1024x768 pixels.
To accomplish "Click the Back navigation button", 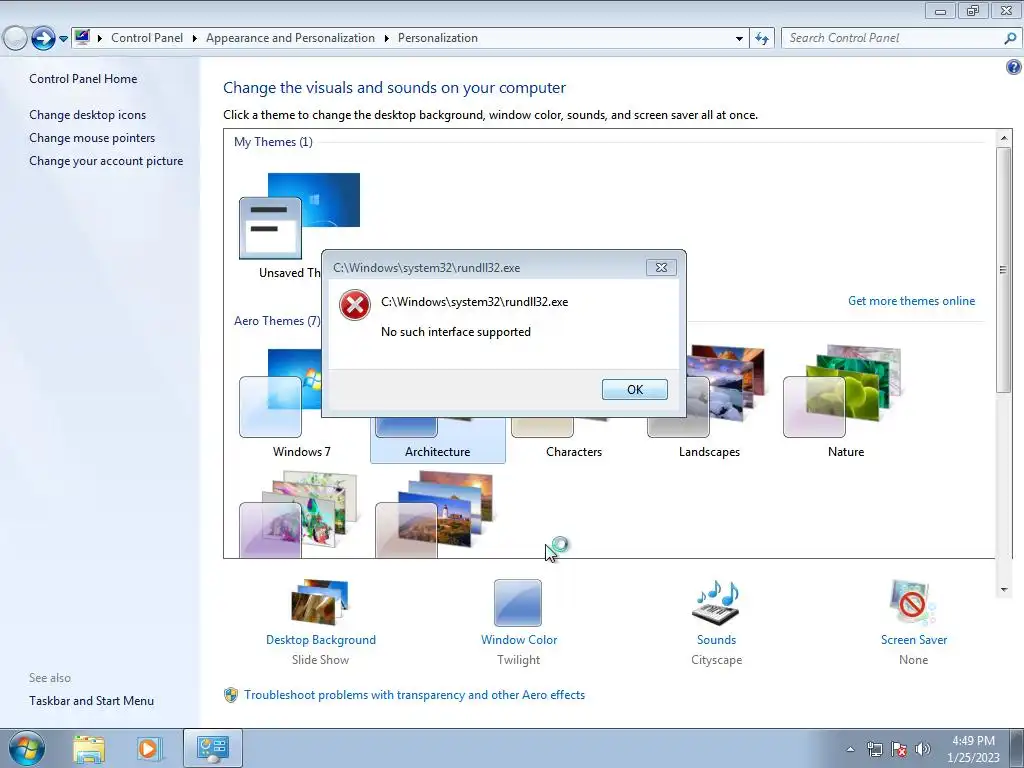I will 14,38.
